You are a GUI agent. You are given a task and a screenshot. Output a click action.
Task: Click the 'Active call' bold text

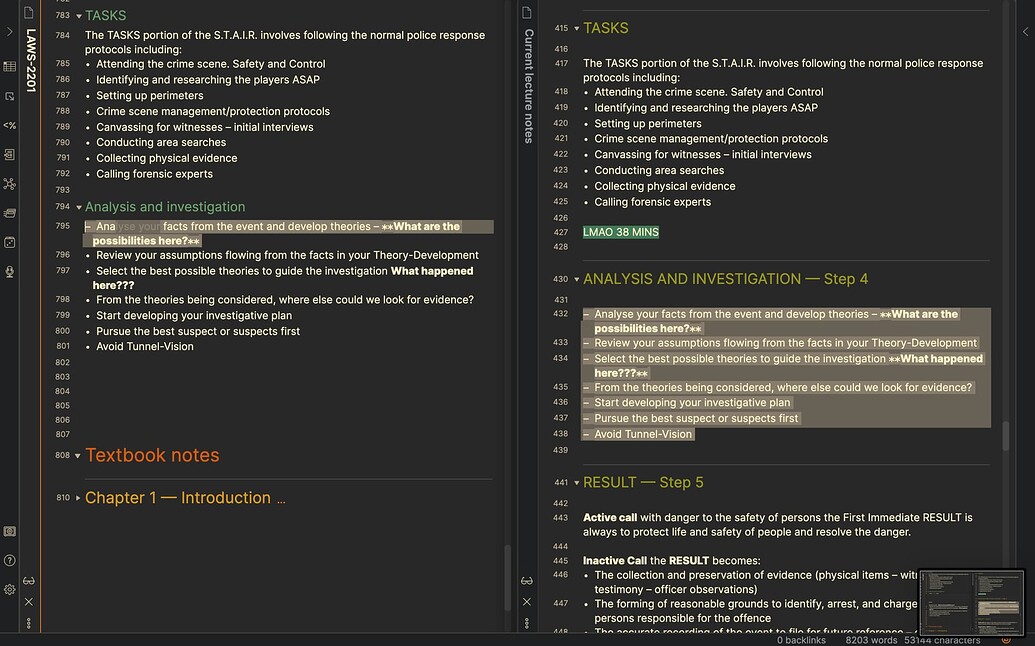tap(610, 517)
